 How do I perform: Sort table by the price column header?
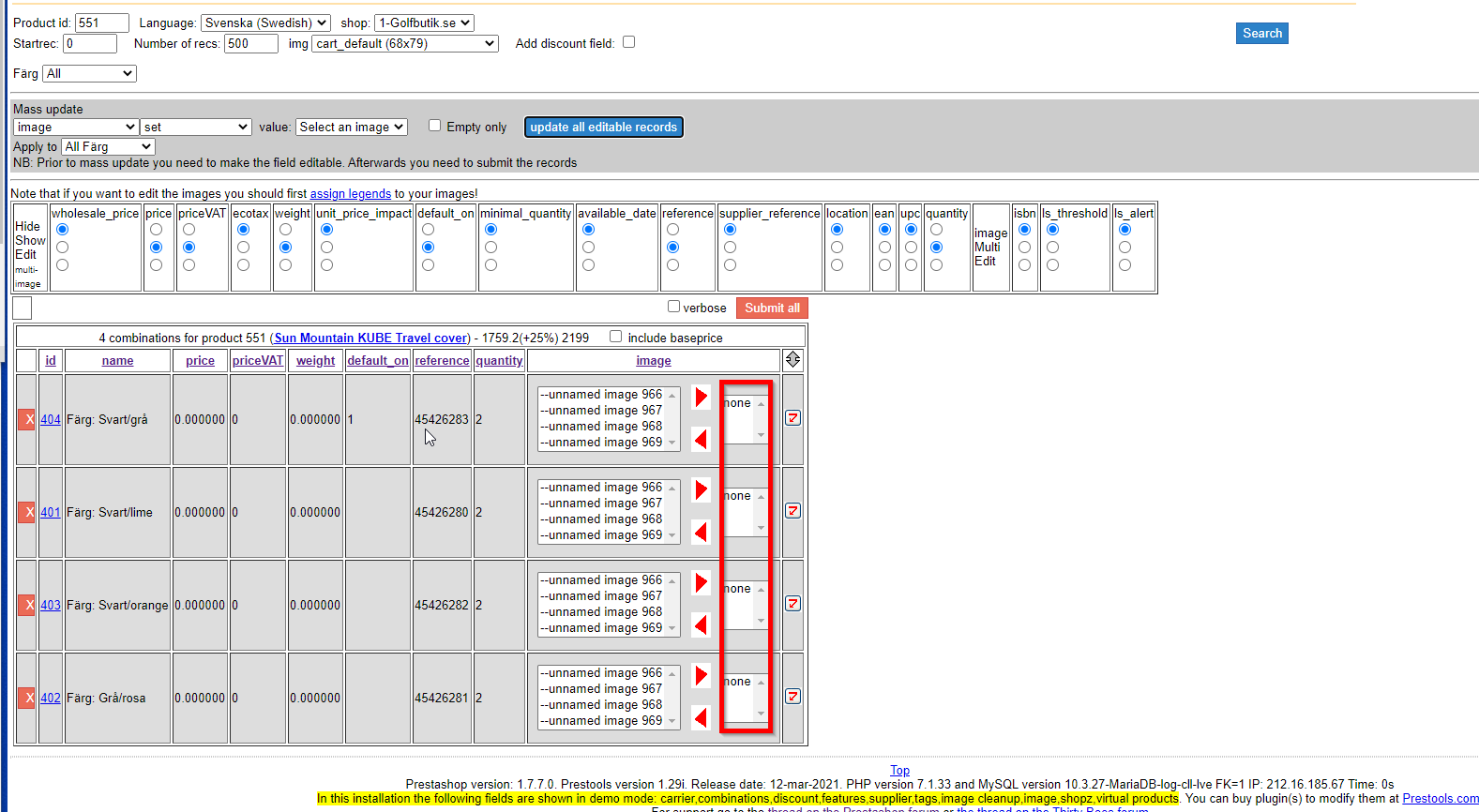[x=200, y=361]
